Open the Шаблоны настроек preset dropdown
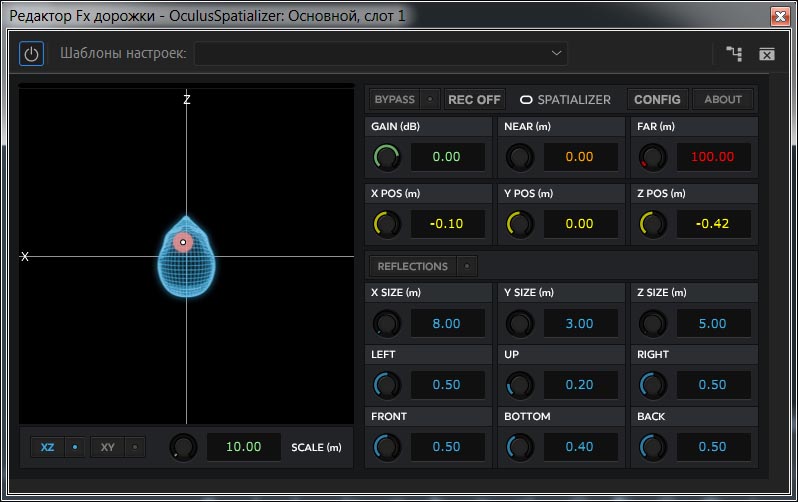 [381, 53]
